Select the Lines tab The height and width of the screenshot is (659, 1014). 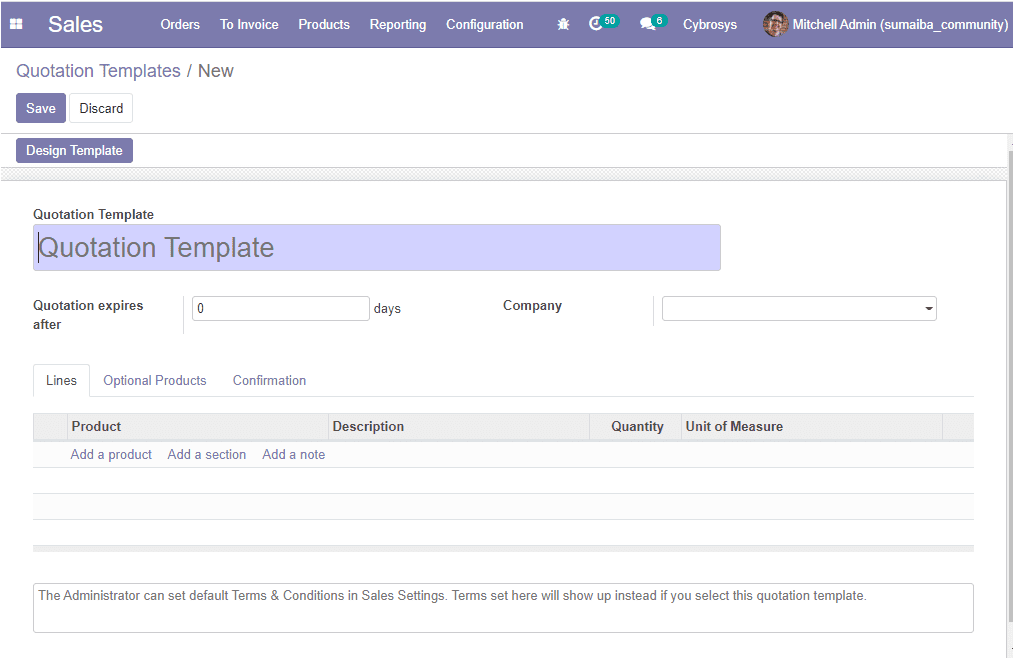61,380
